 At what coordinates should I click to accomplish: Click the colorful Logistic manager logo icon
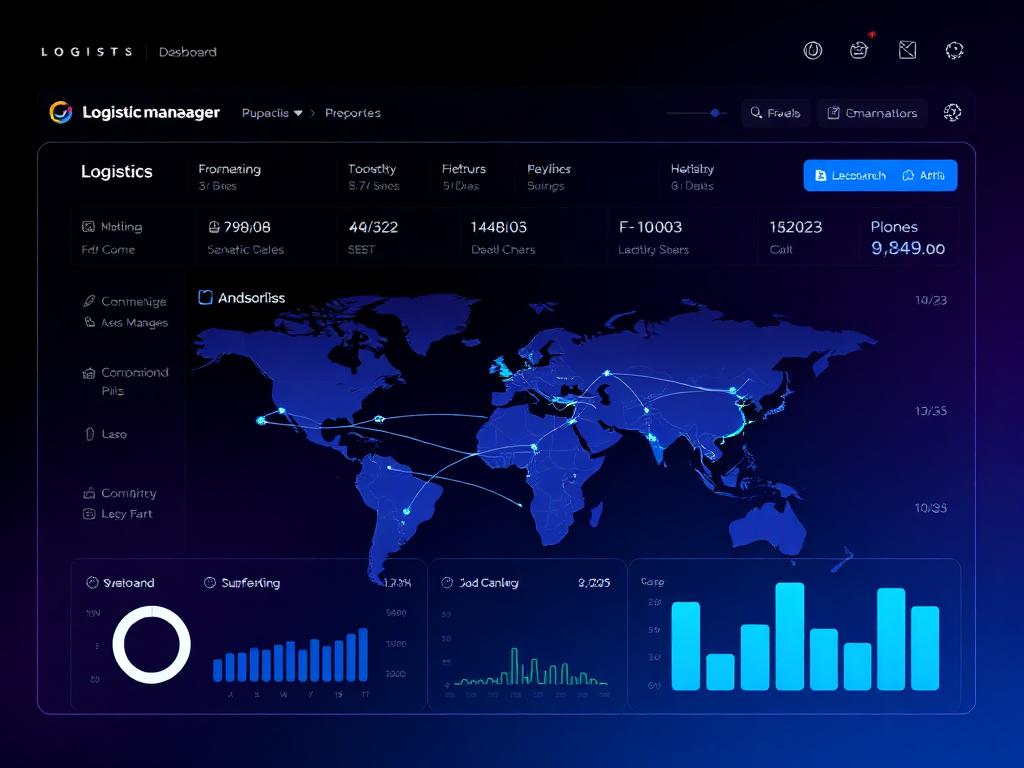tap(61, 112)
